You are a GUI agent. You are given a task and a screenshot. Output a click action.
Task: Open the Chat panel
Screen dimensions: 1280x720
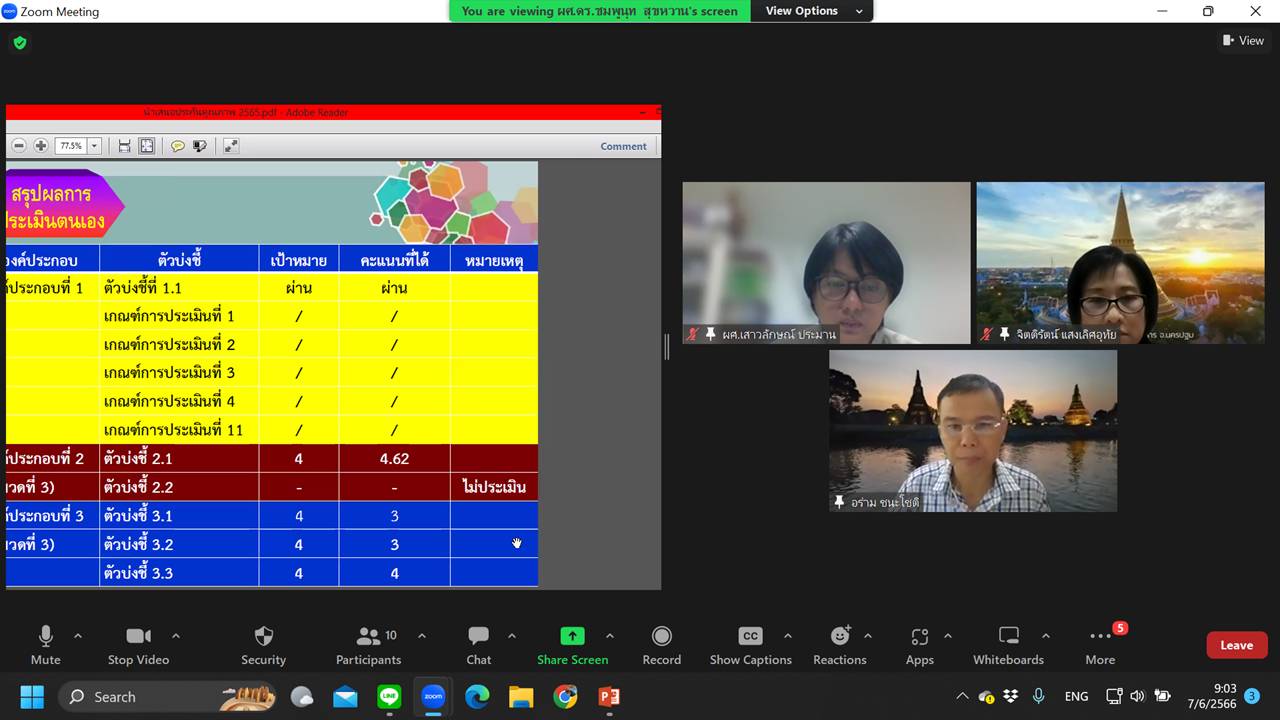(x=479, y=645)
